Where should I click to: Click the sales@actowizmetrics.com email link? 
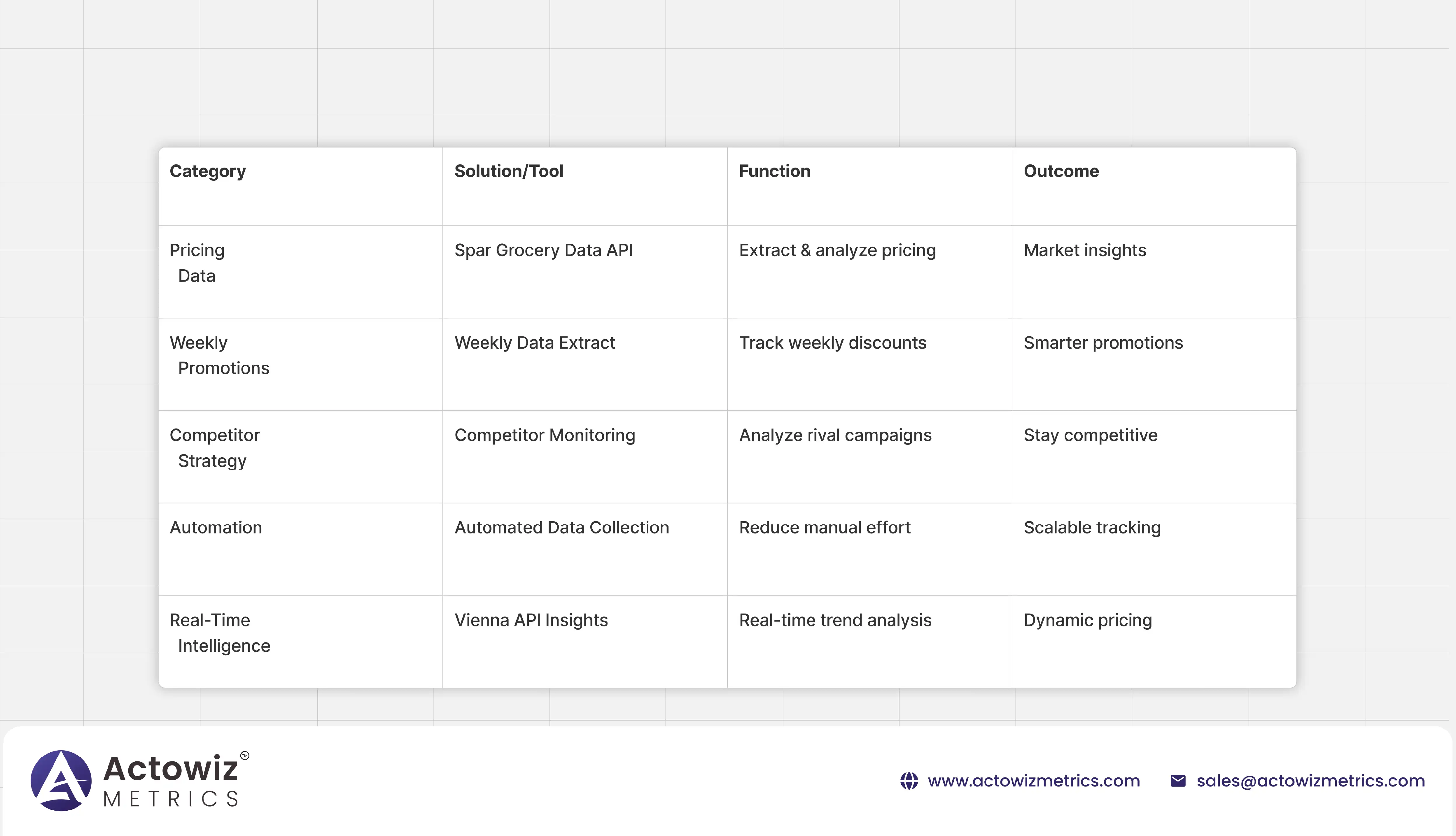1310,781
